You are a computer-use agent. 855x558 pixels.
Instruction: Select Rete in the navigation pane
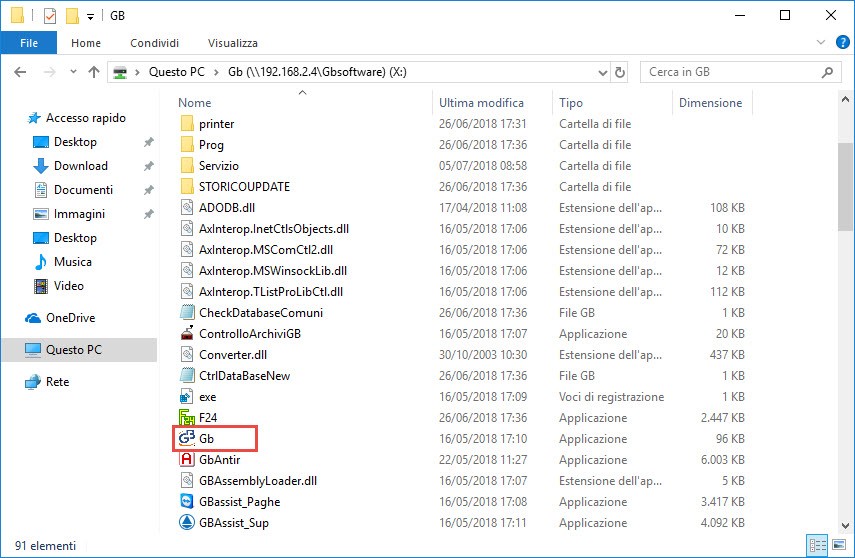[57, 382]
